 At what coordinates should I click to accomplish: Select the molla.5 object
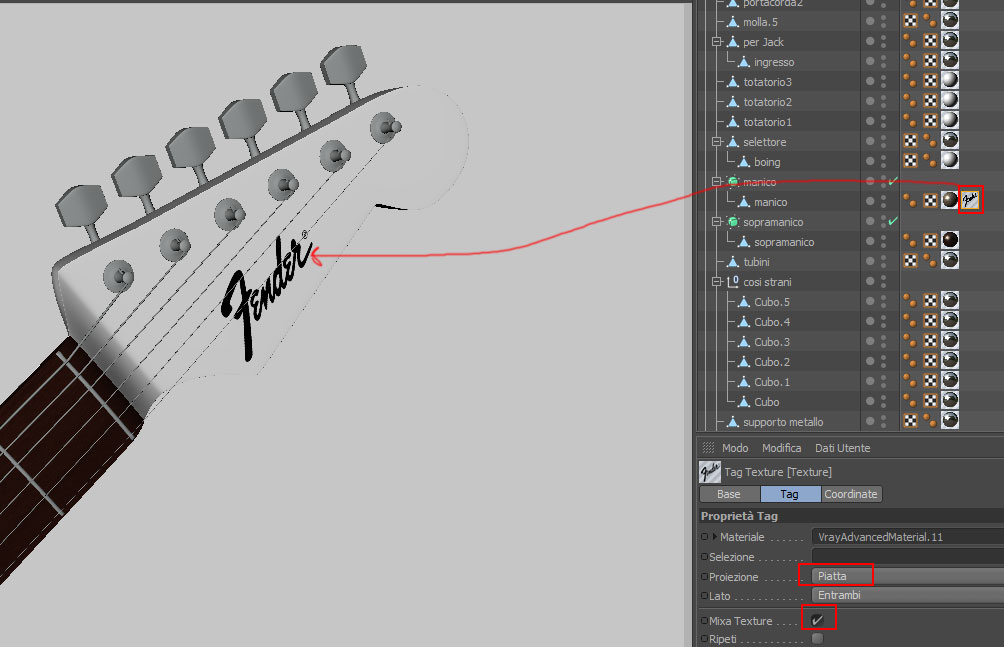[x=760, y=22]
